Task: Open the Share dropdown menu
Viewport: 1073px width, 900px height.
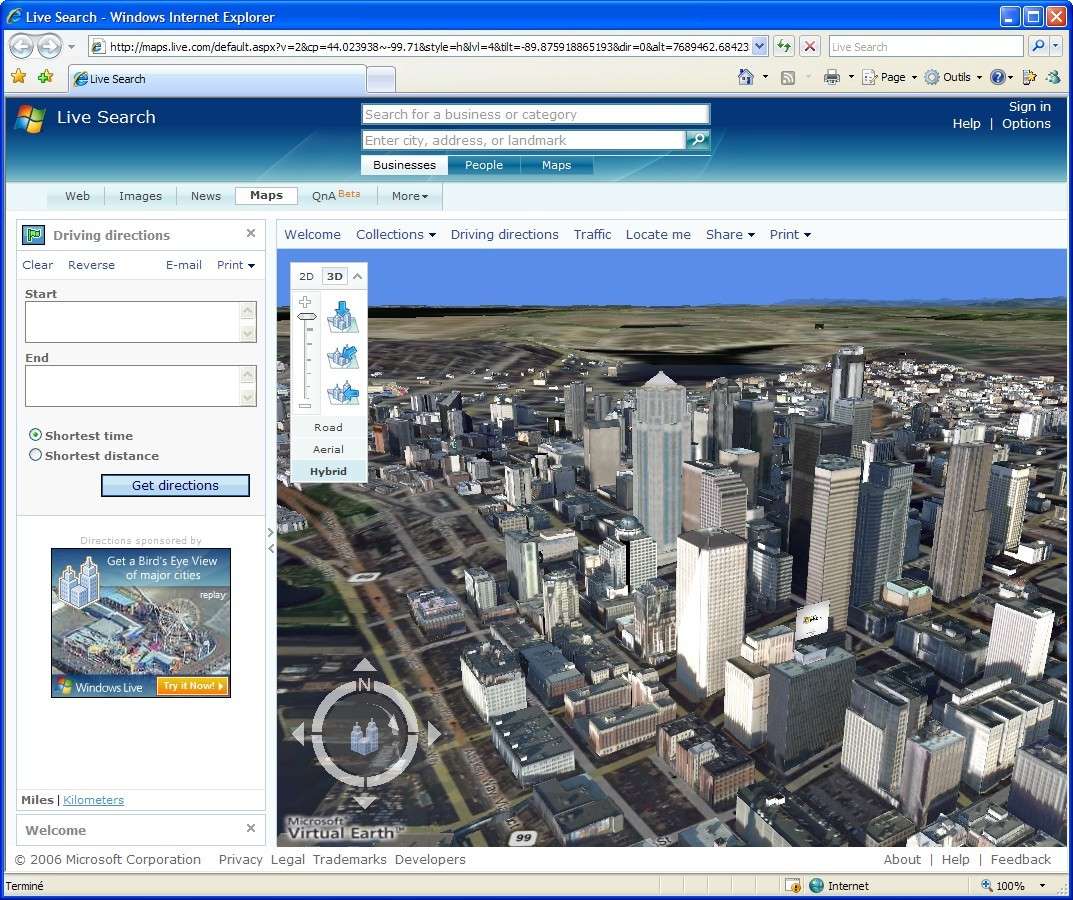Action: pos(730,235)
